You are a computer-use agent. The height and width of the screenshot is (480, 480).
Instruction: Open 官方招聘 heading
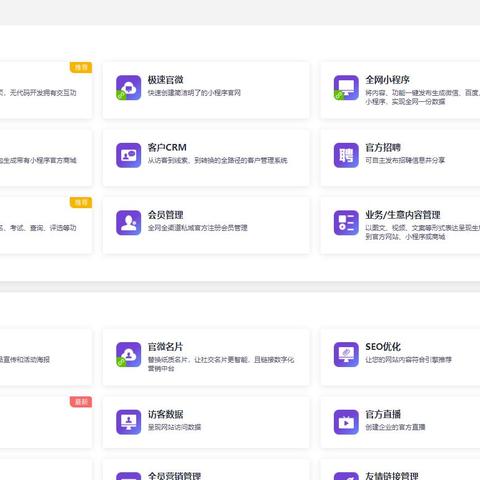coord(383,147)
